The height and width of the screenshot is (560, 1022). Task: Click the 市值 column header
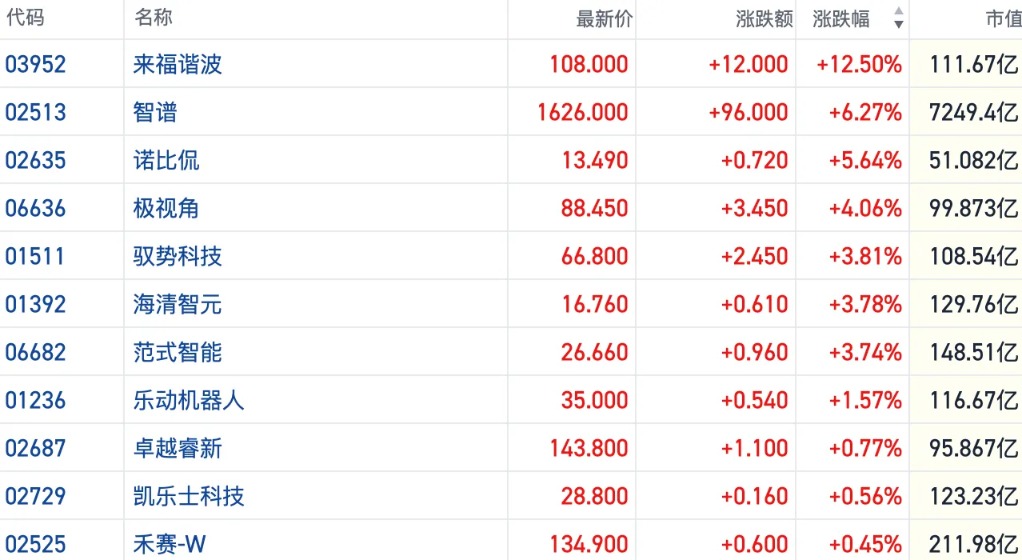[1004, 19]
